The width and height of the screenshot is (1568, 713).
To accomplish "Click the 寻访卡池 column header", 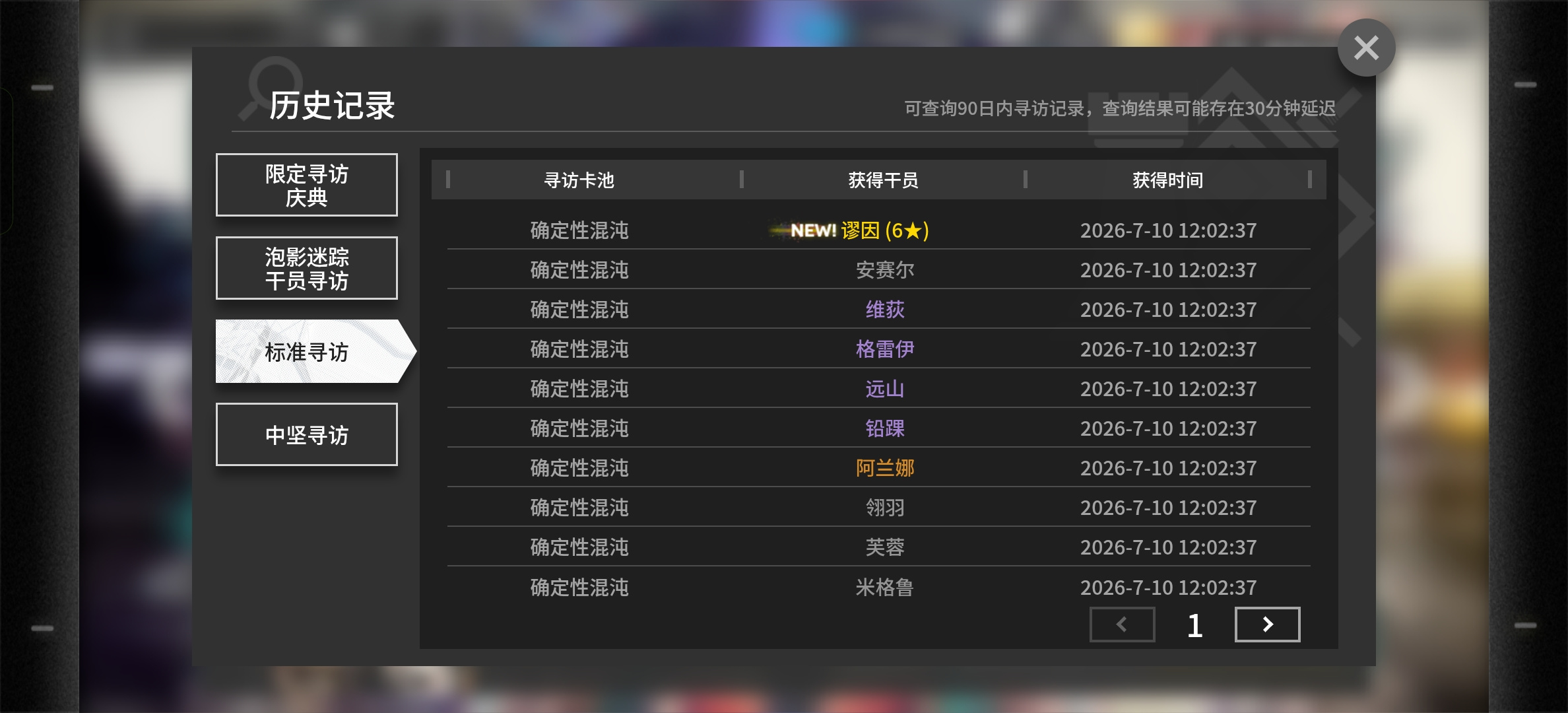I will coord(579,180).
